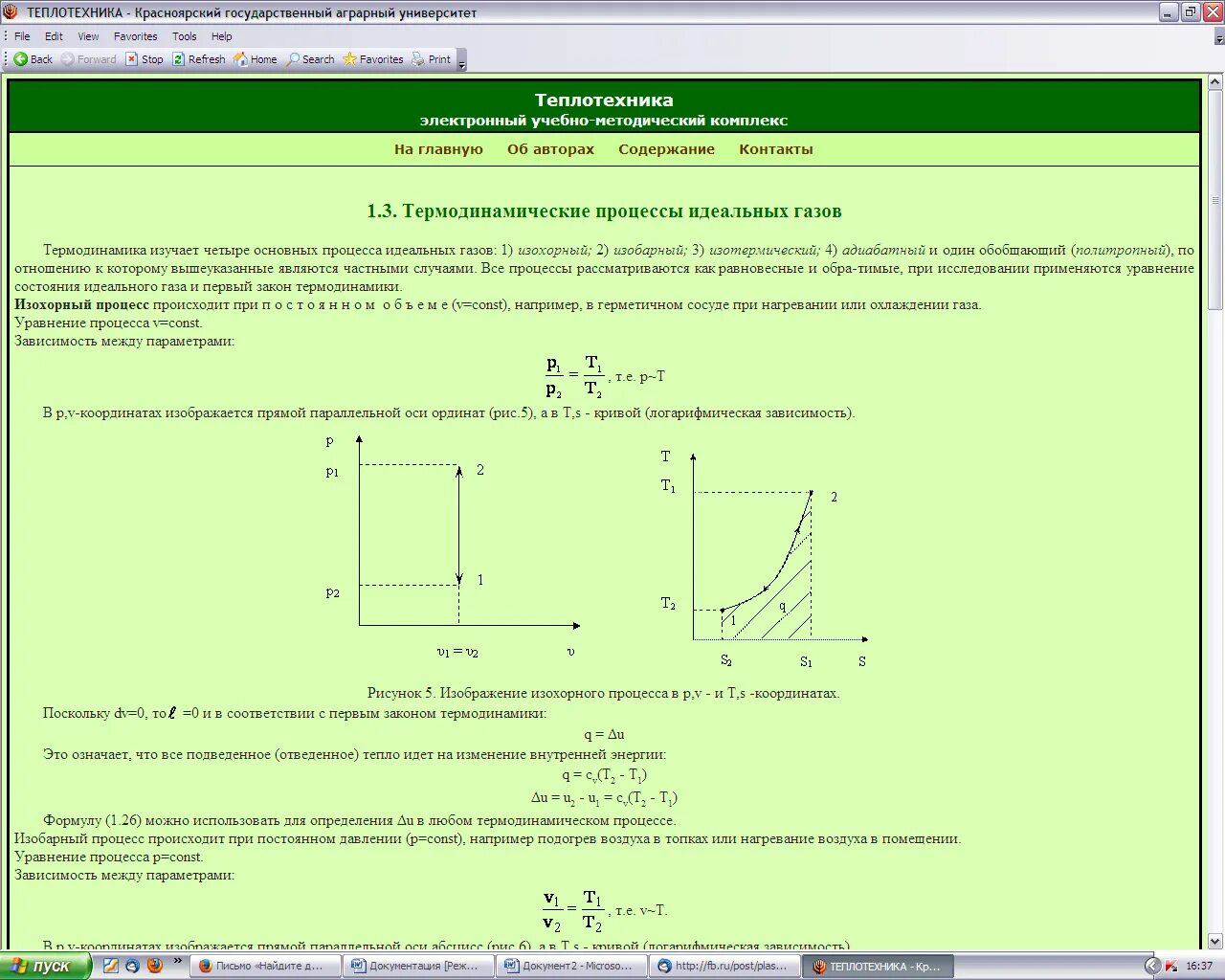
Task: Click the 'Теплотехника' header title
Action: coord(604,100)
